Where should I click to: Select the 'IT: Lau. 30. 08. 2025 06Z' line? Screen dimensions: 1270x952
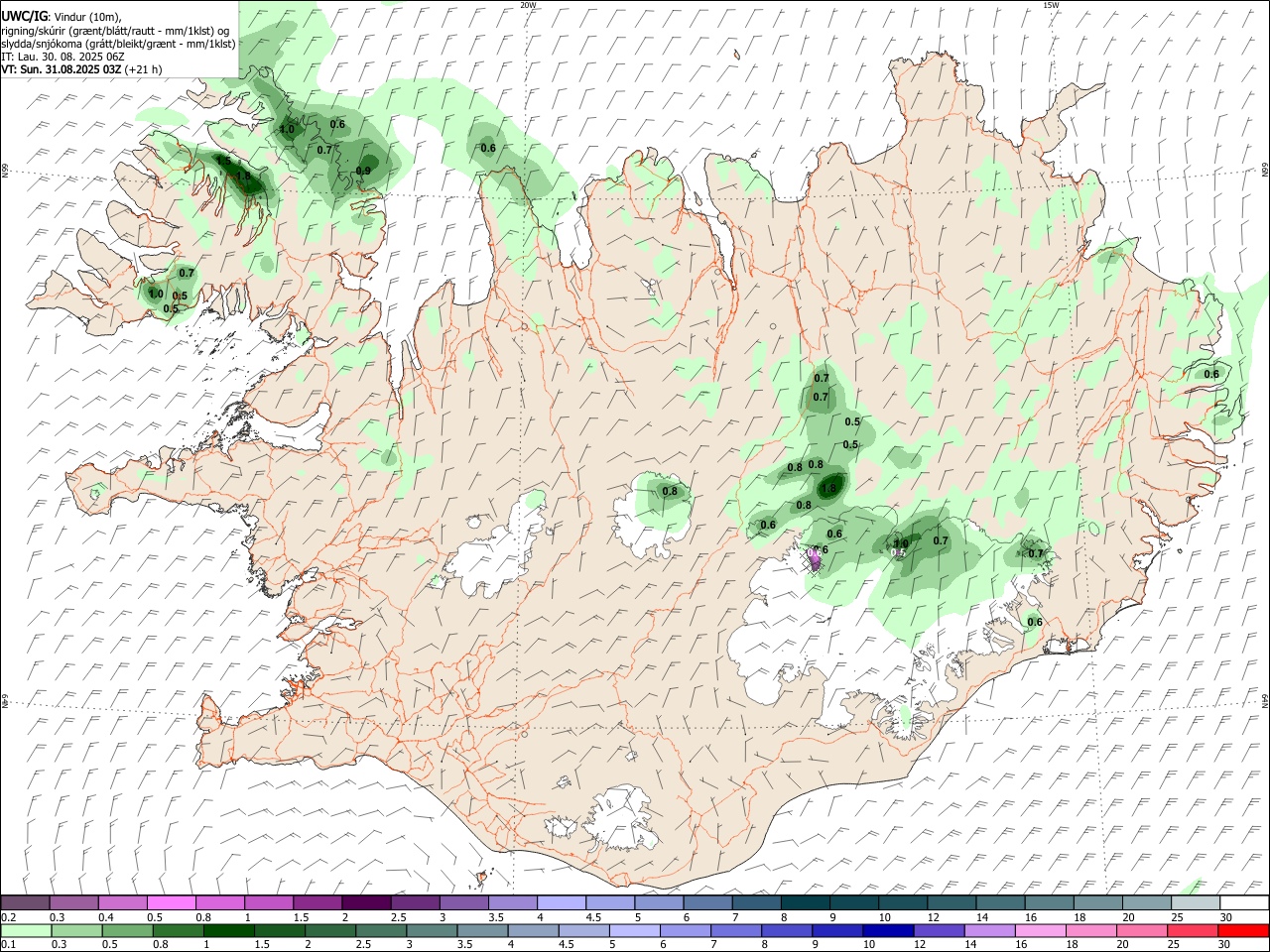(x=63, y=57)
